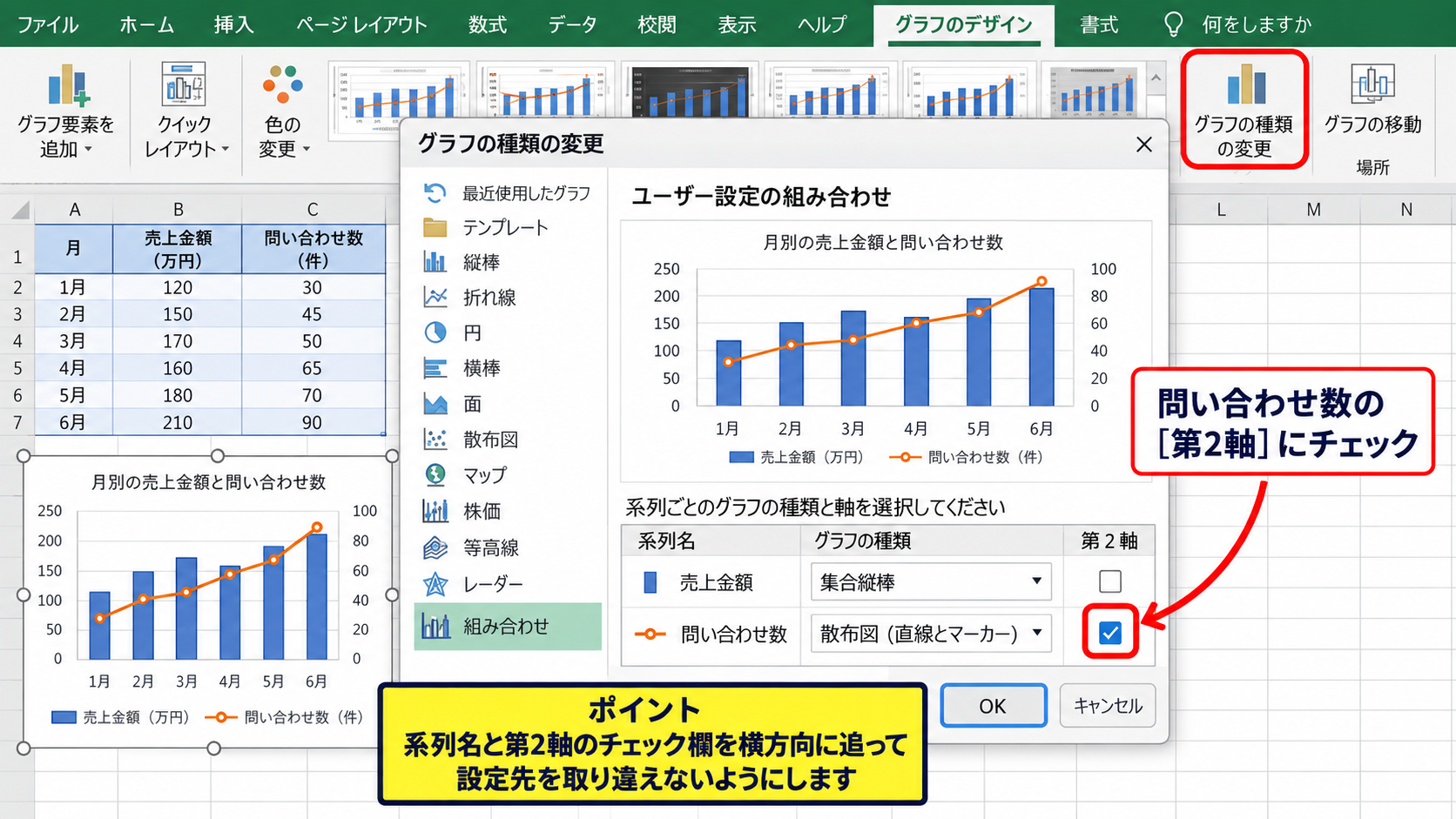This screenshot has height=819, width=1456.
Task: Select column L header
Action: click(x=1221, y=210)
